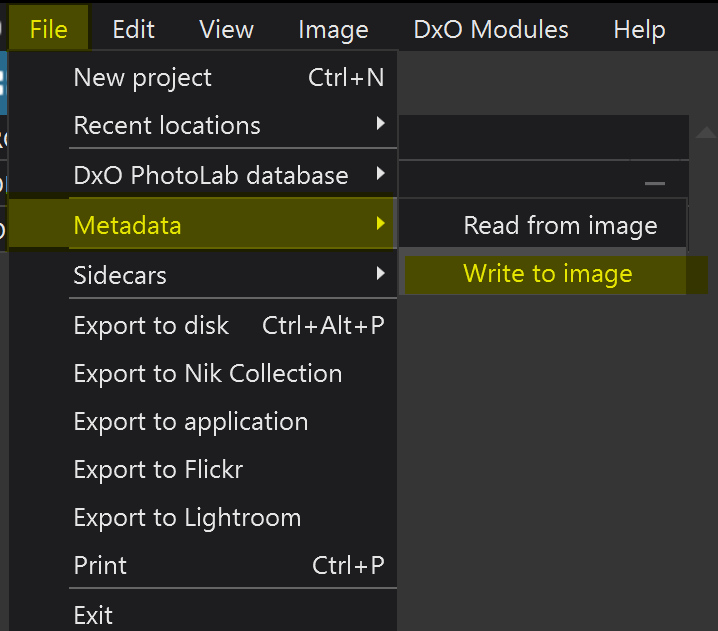Expand the DxO PhotoLab database submenu
Viewport: 718px width, 631px height.
pyautogui.click(x=211, y=175)
